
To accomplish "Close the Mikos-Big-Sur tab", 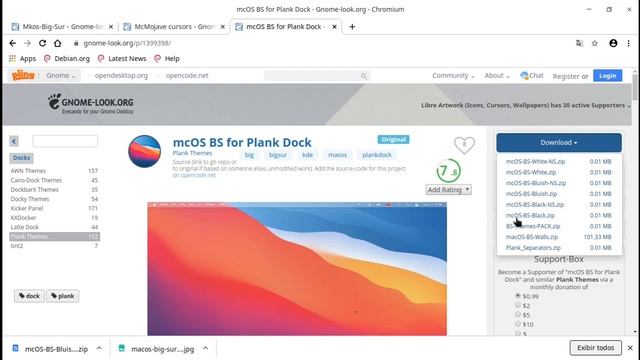I will [x=111, y=27].
